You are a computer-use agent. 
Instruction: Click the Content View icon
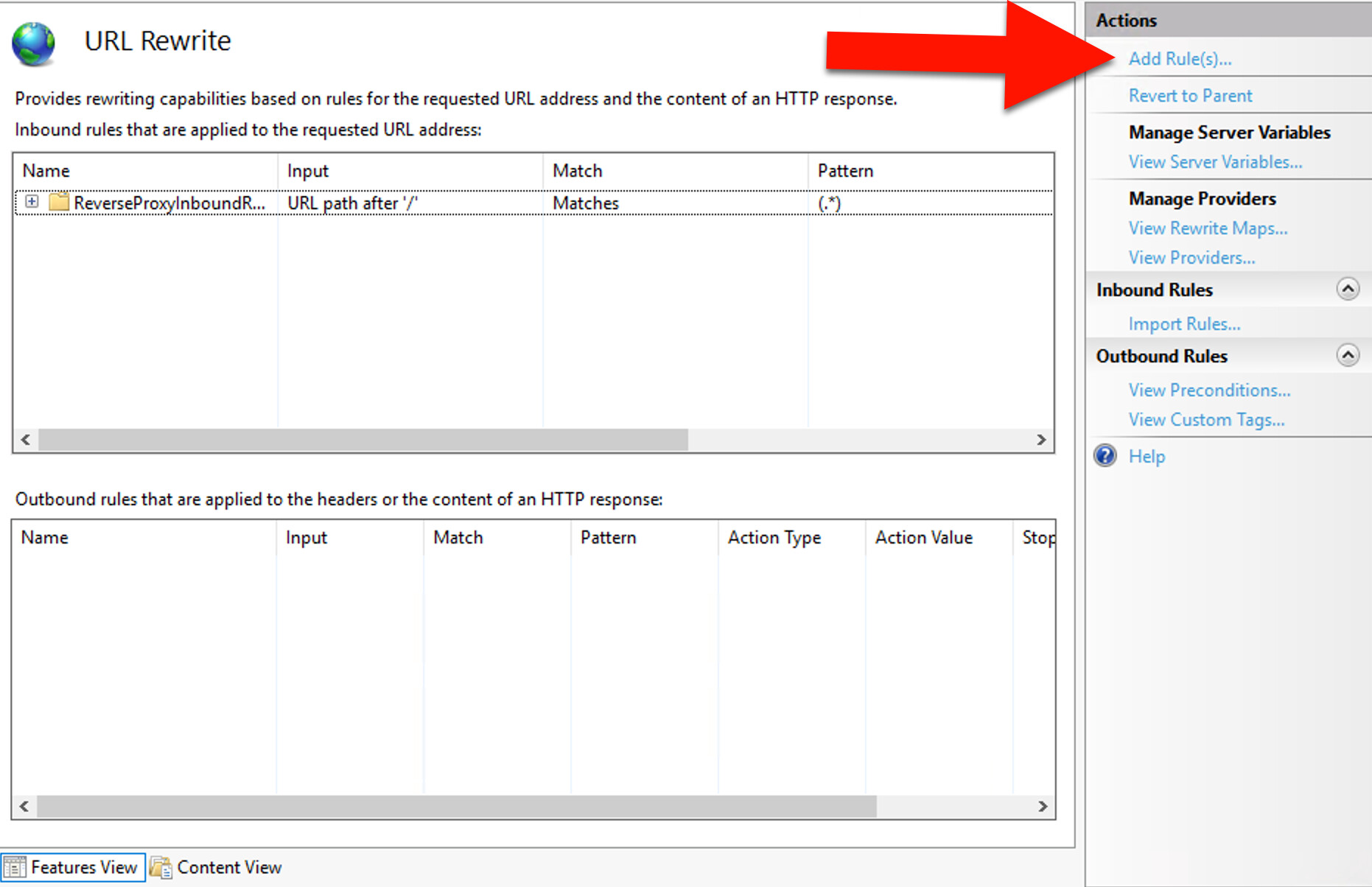[x=161, y=867]
